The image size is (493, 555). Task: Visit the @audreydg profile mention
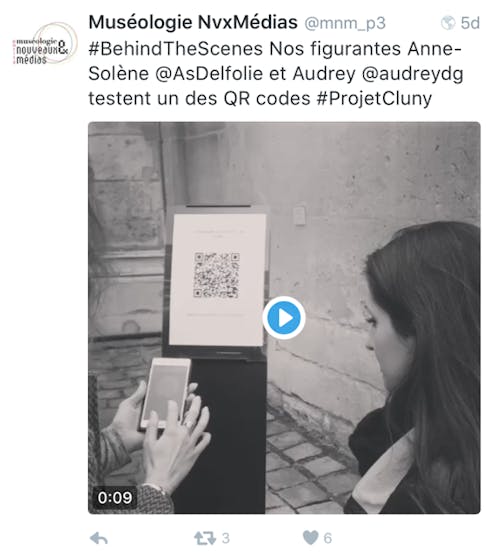pyautogui.click(x=412, y=75)
